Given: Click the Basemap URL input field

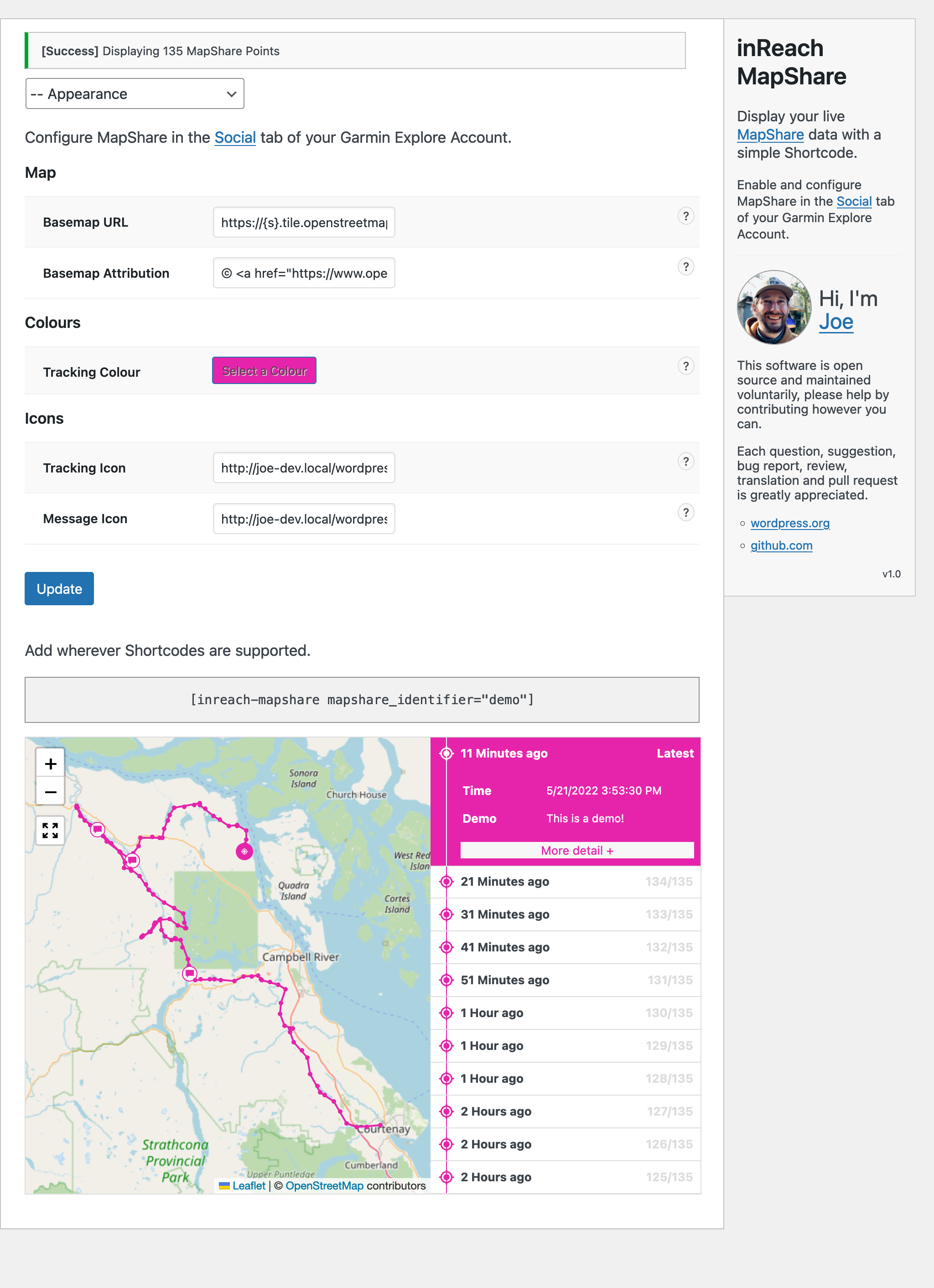Looking at the screenshot, I should tap(304, 223).
